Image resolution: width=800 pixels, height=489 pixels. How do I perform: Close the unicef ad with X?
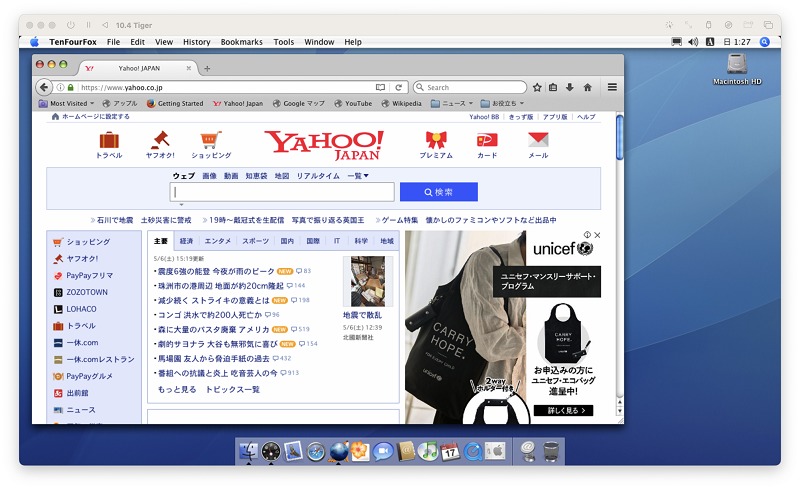pyautogui.click(x=597, y=235)
